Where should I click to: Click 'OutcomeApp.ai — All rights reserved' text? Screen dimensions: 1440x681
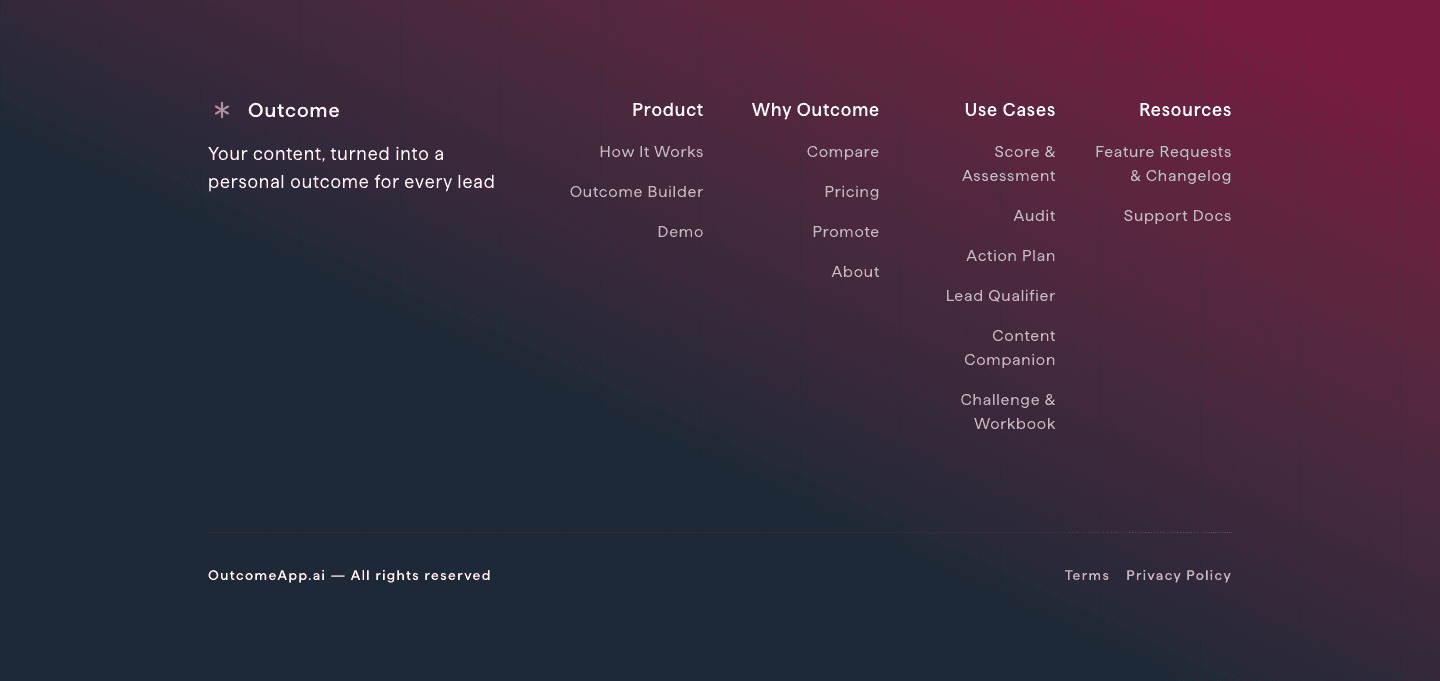point(349,575)
